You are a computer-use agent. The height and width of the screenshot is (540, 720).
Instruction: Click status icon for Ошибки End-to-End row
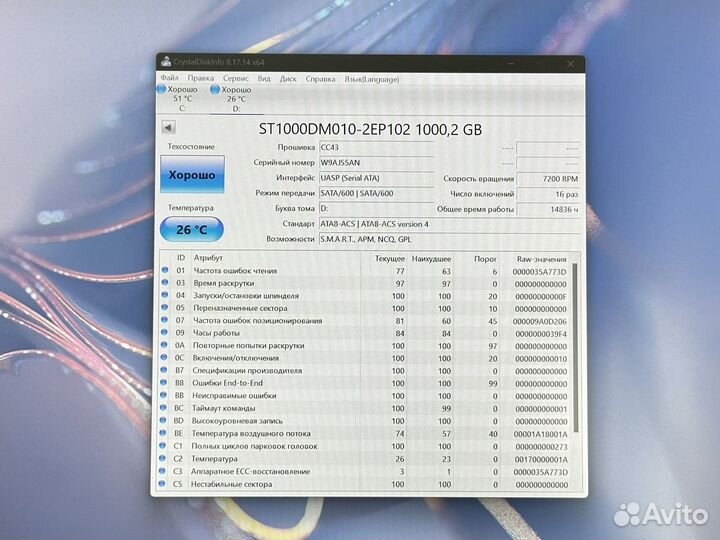pos(163,382)
